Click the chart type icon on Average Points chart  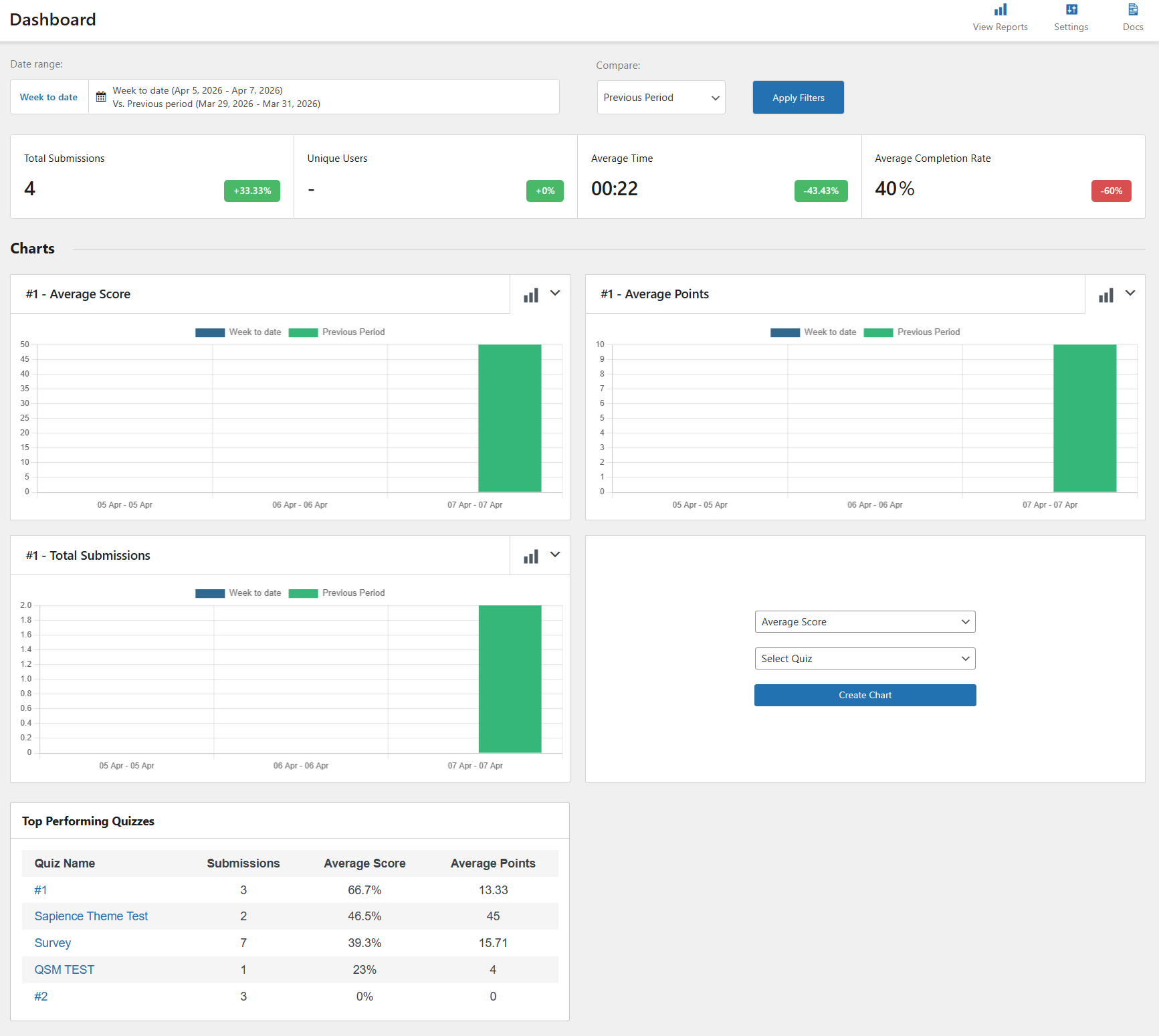pos(1105,294)
